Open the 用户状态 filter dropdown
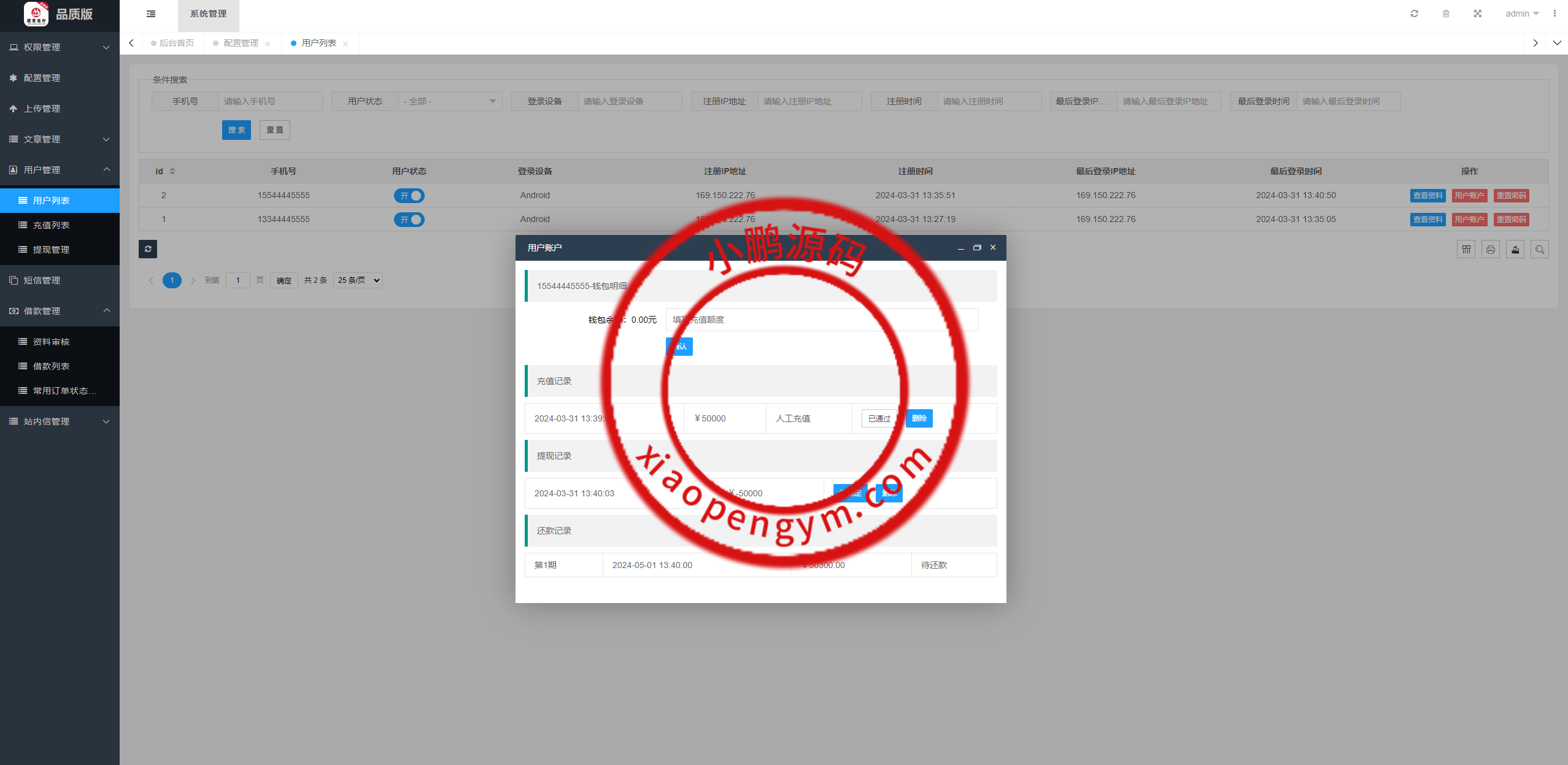Viewport: 1568px width, 765px height. (450, 101)
